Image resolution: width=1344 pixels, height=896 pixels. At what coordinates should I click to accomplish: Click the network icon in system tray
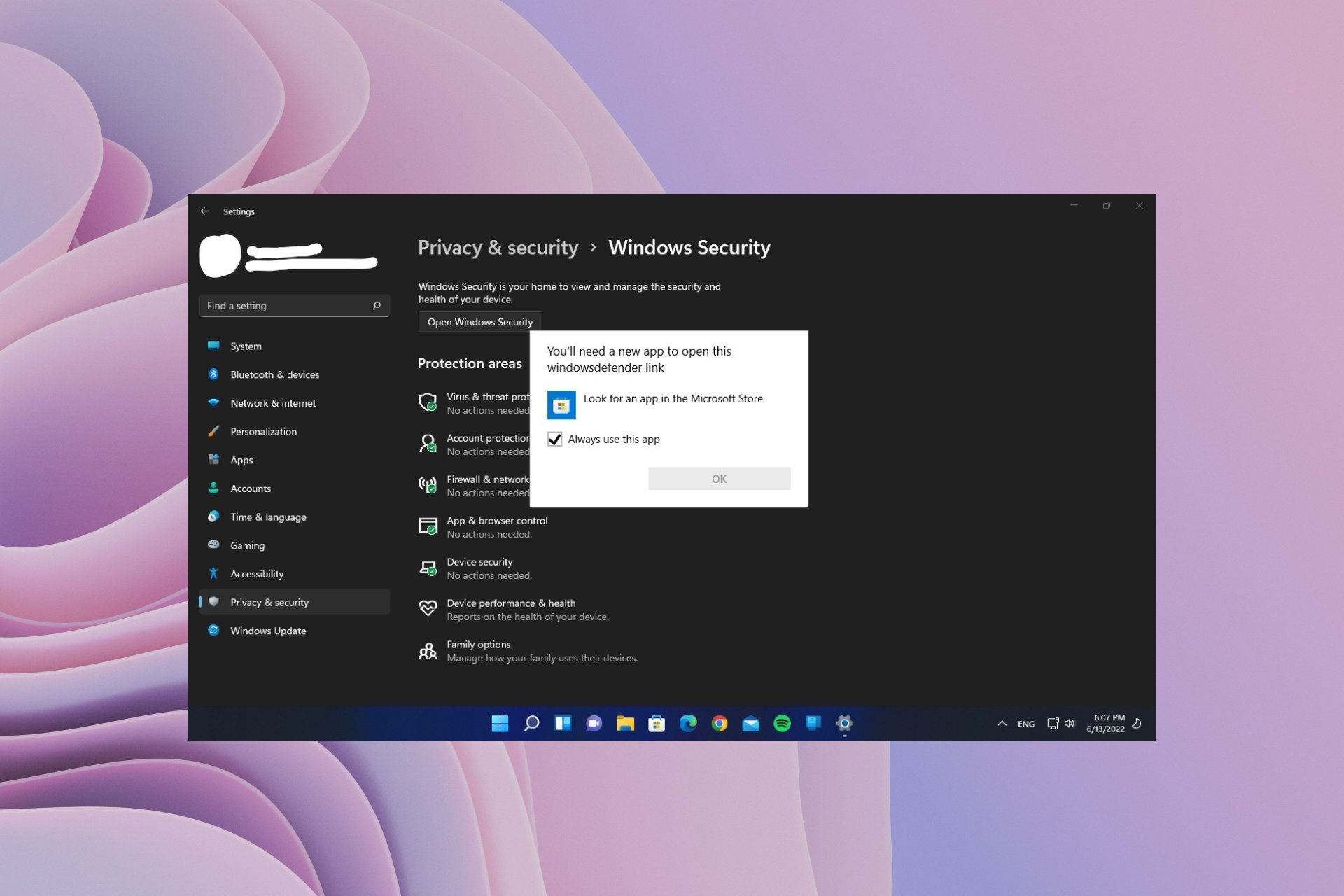click(1053, 724)
